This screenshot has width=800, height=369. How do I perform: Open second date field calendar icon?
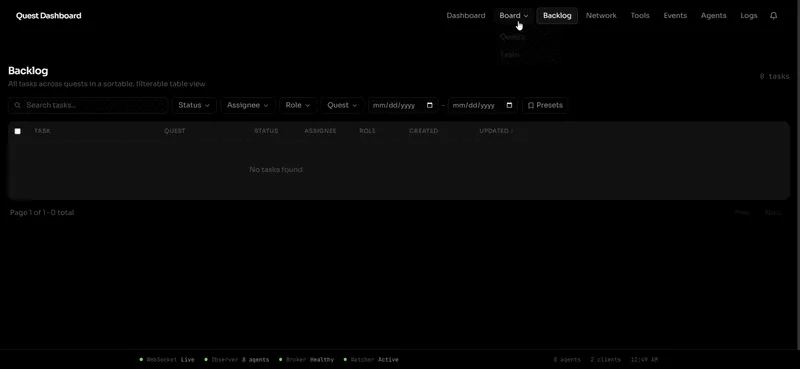[x=509, y=105]
